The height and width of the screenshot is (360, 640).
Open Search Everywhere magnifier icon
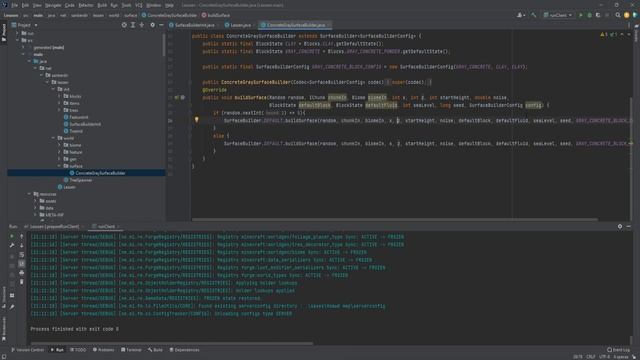point(618,15)
